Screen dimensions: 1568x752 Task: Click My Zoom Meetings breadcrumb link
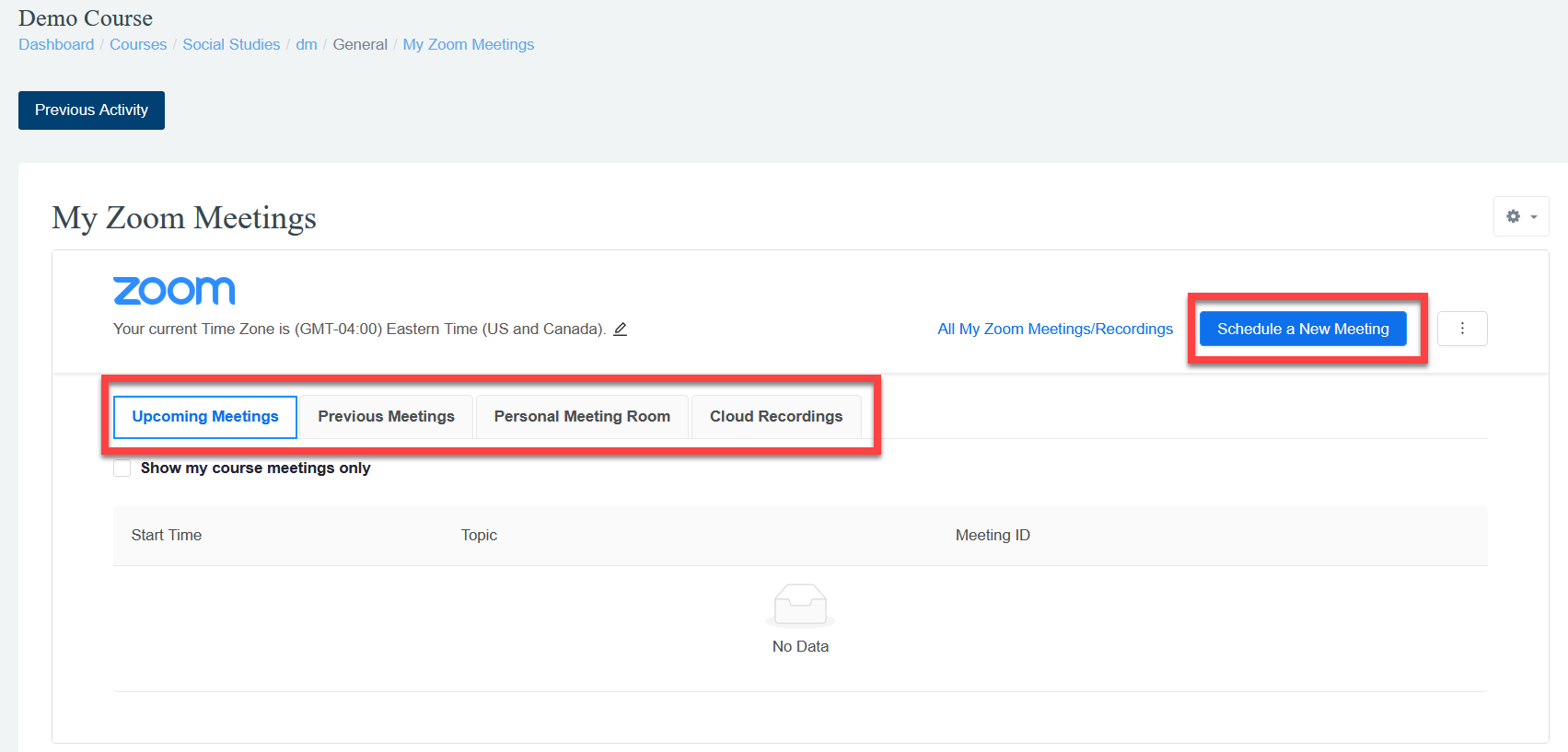click(x=468, y=44)
